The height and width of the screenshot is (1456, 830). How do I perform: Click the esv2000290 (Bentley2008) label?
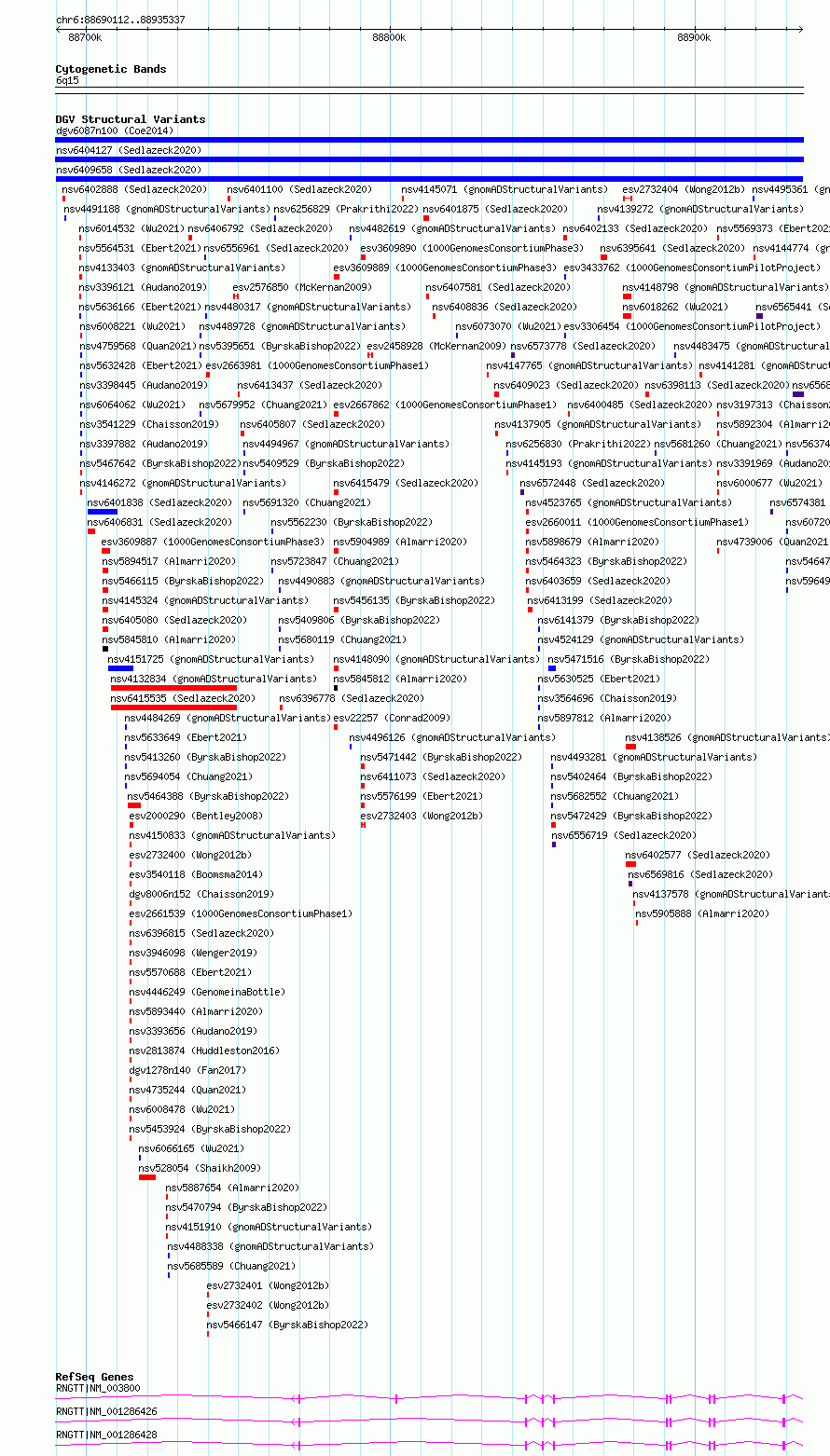coord(196,816)
